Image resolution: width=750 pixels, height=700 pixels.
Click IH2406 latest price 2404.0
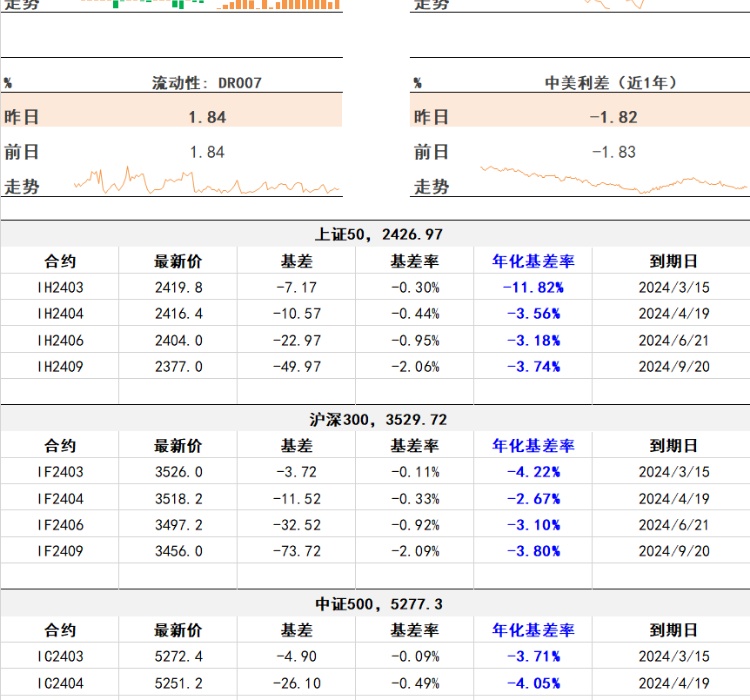coord(178,341)
